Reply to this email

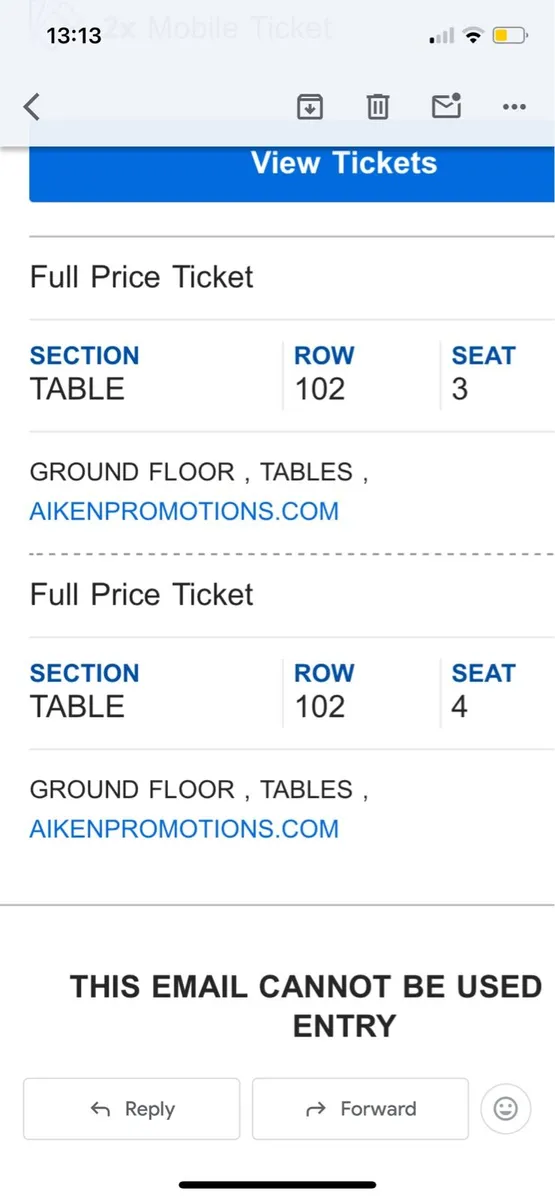(x=131, y=1108)
